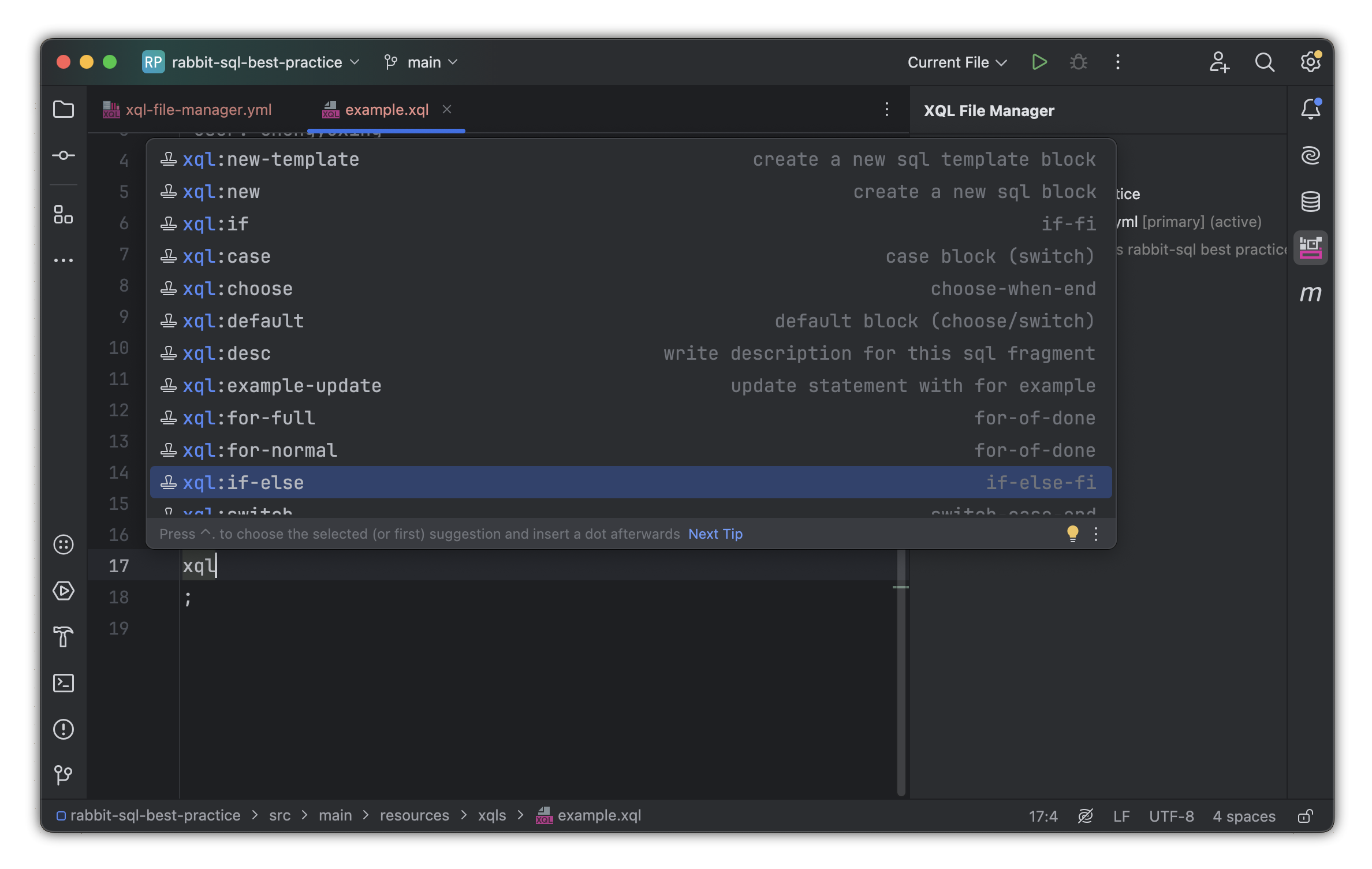Viewport: 1372px width, 869px height.
Task: Open the Current File run configuration dropdown
Action: (957, 62)
